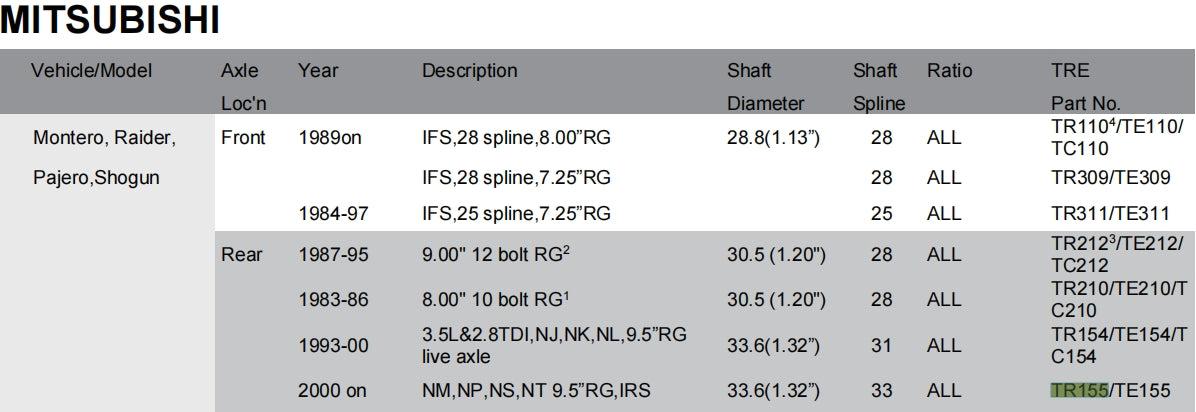This screenshot has height=412, width=1196.
Task: Click the 1989on year entry
Action: 329,138
